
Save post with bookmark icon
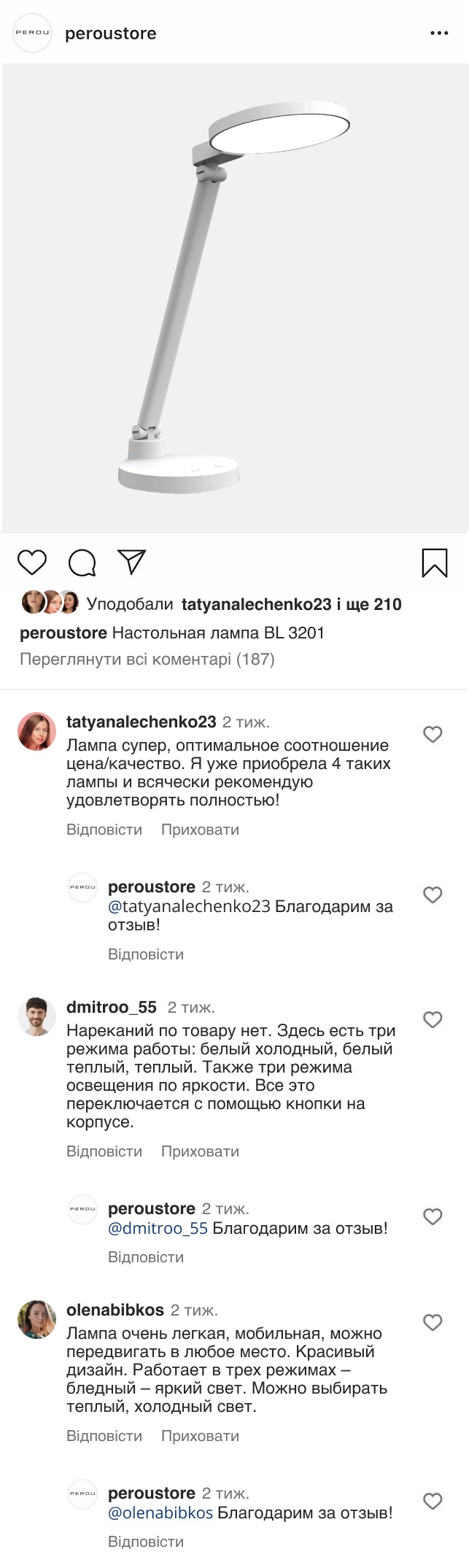[435, 563]
